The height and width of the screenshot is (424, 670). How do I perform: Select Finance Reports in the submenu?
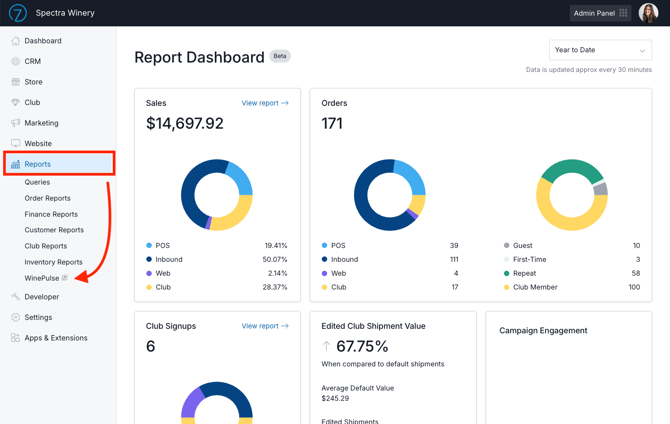point(51,214)
